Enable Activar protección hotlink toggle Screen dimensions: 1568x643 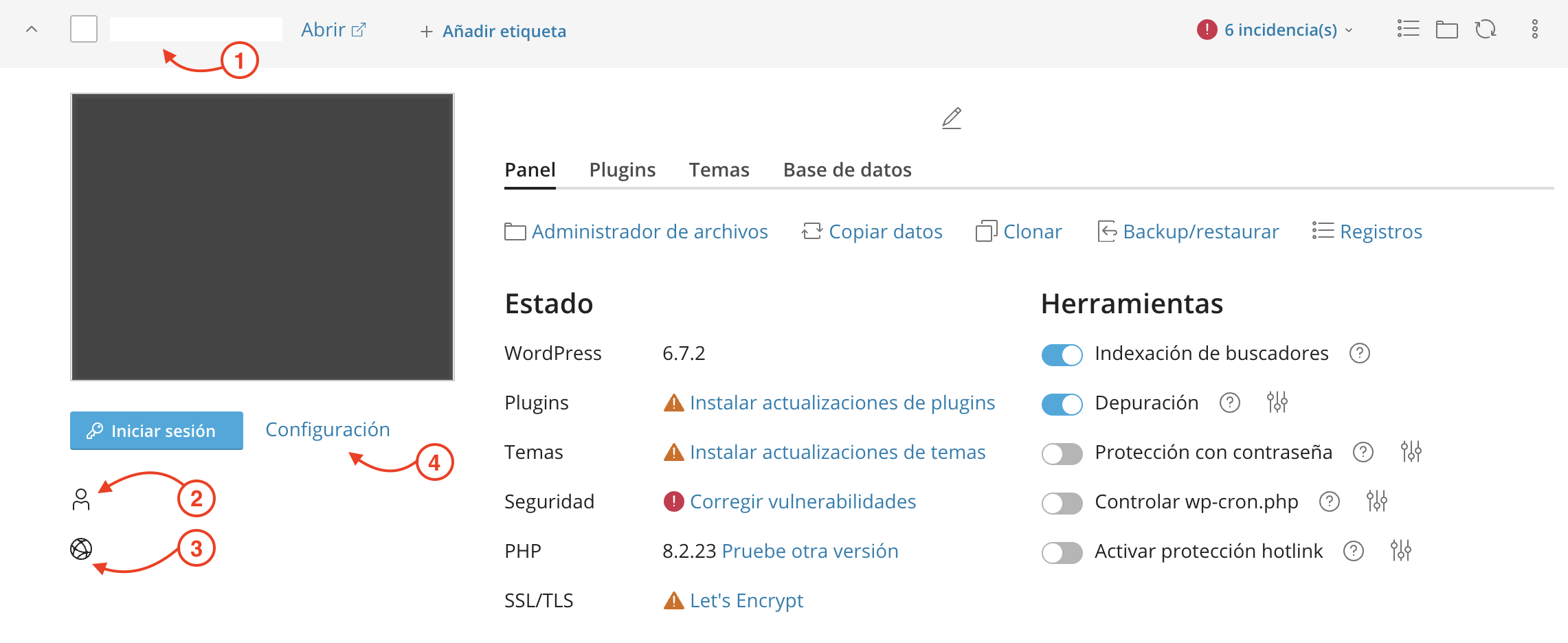click(x=1062, y=552)
